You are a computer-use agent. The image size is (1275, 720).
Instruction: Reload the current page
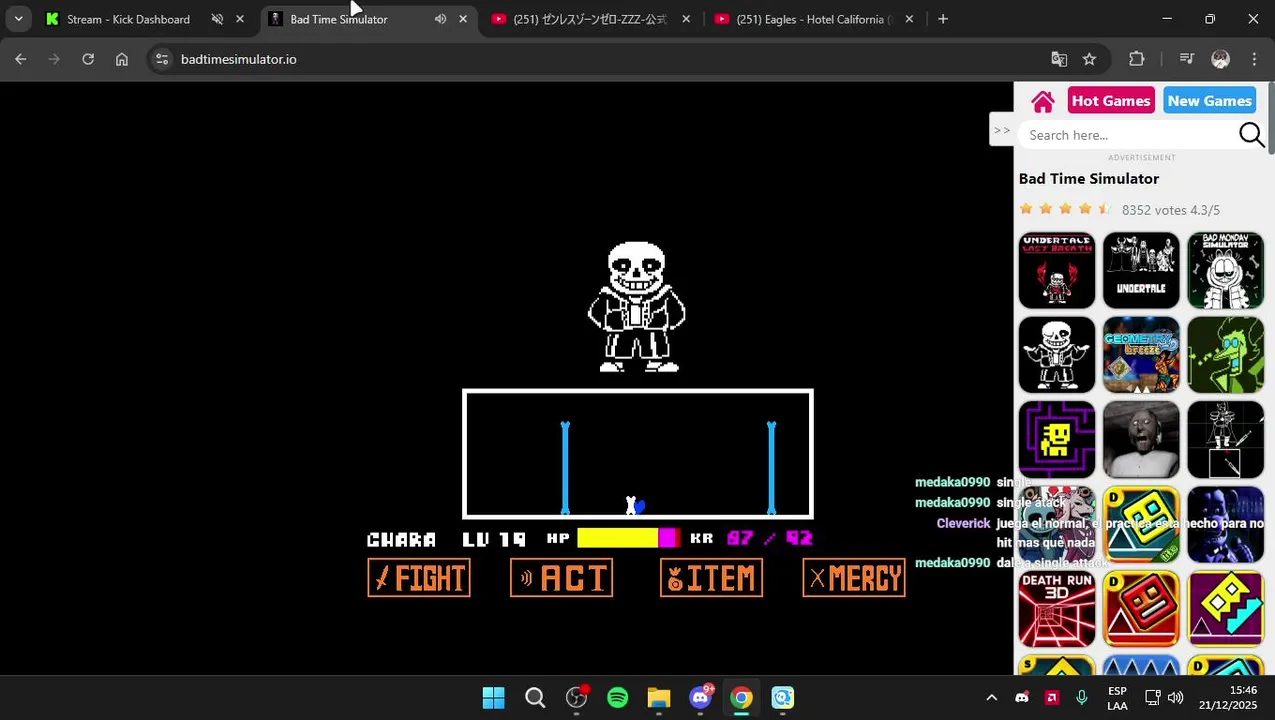coord(88,59)
